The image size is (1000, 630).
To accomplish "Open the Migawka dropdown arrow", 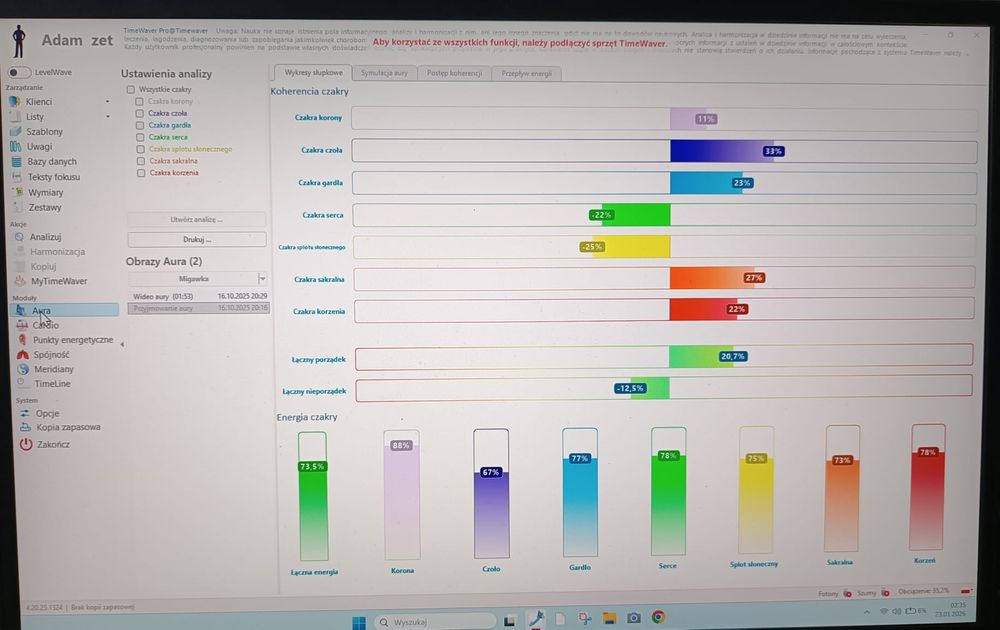I will [262, 279].
